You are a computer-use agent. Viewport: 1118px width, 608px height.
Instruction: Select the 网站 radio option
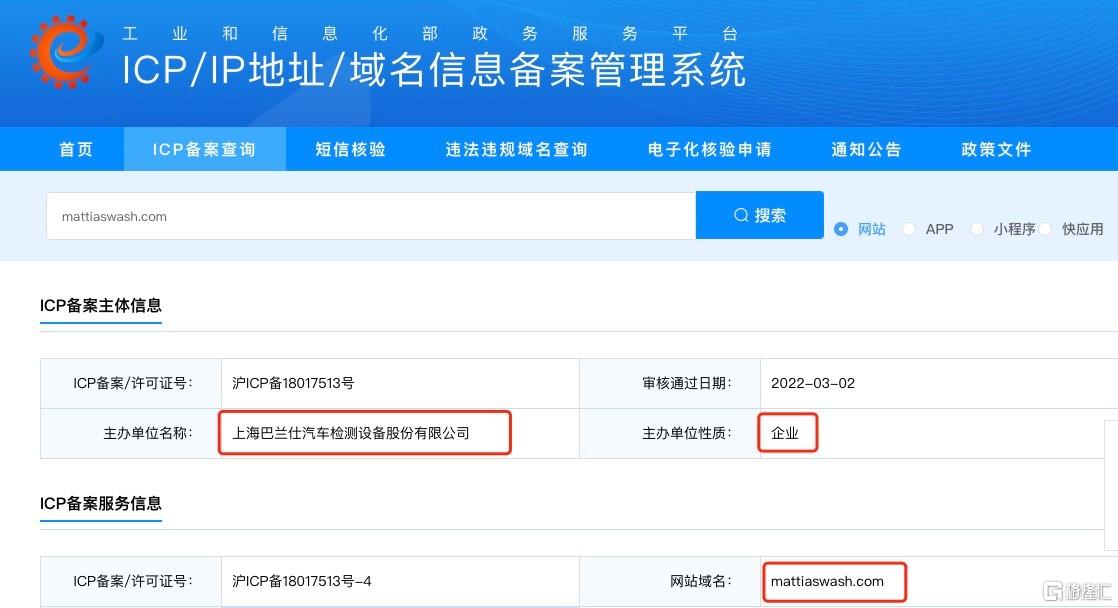(841, 229)
